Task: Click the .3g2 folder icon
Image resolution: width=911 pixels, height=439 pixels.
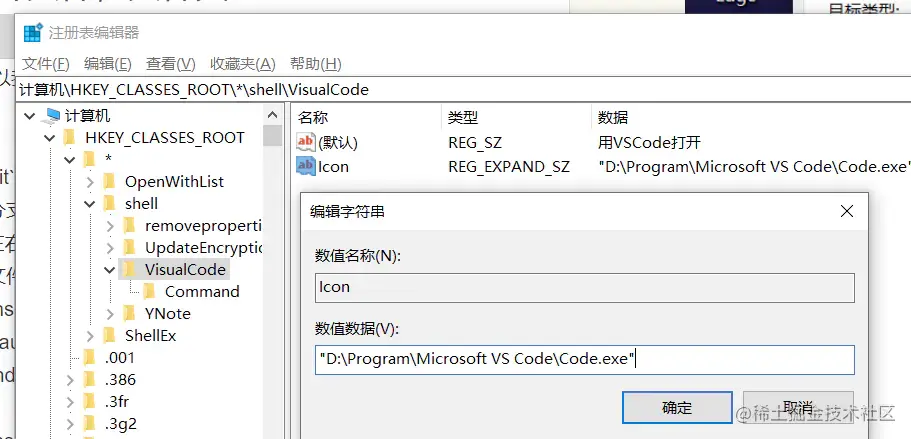Action: point(89,423)
